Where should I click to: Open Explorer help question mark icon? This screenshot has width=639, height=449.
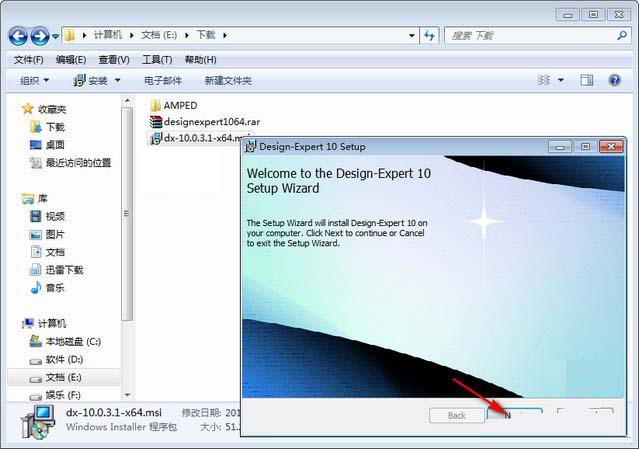615,80
